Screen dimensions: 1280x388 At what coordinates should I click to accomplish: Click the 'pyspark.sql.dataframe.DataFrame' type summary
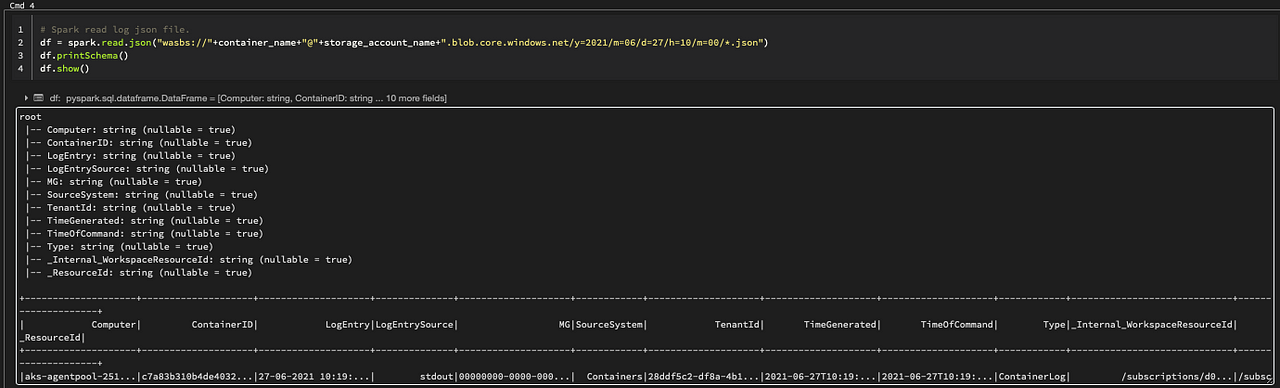pyautogui.click(x=256, y=98)
